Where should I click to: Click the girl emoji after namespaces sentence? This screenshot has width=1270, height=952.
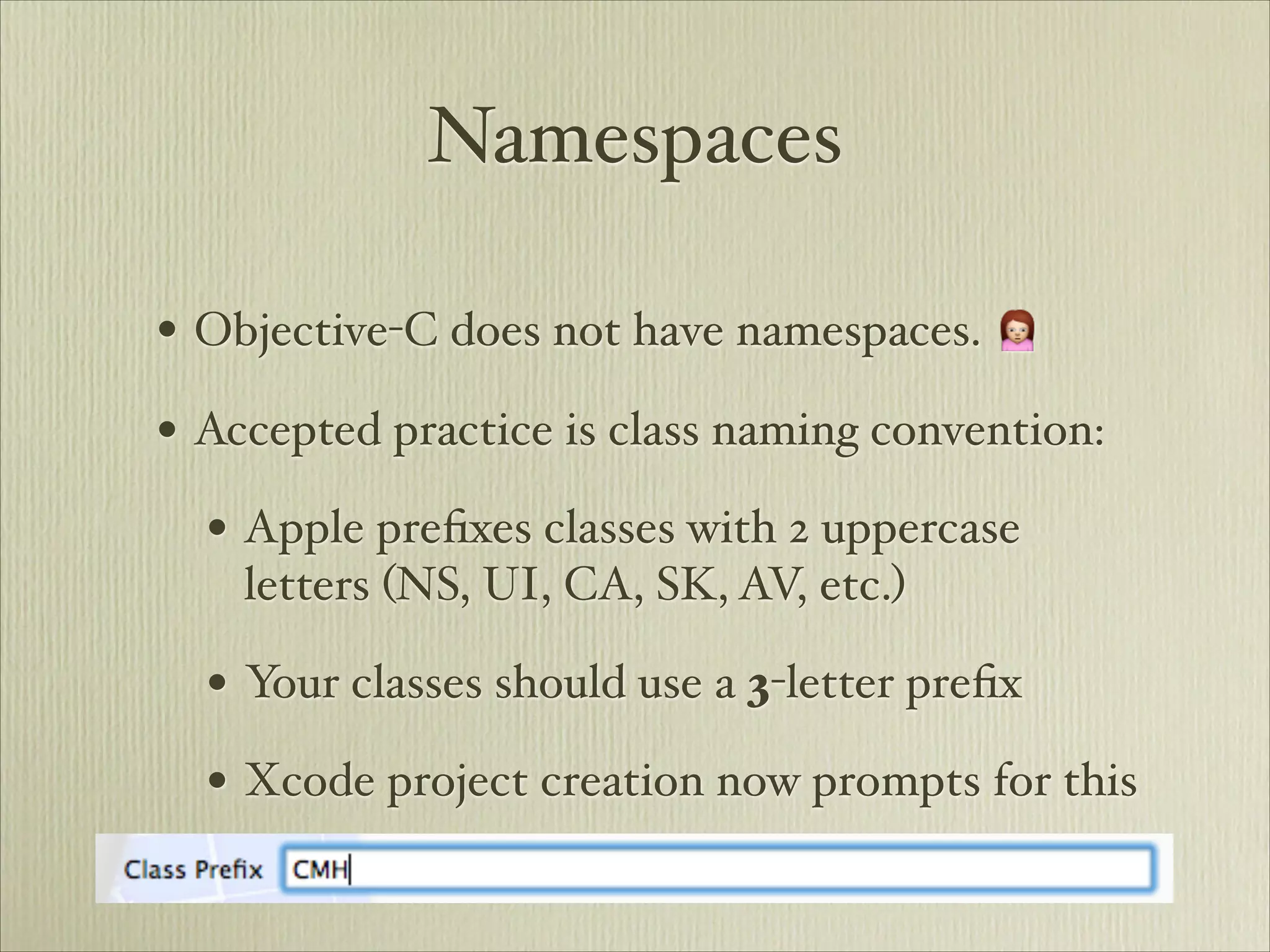1017,332
